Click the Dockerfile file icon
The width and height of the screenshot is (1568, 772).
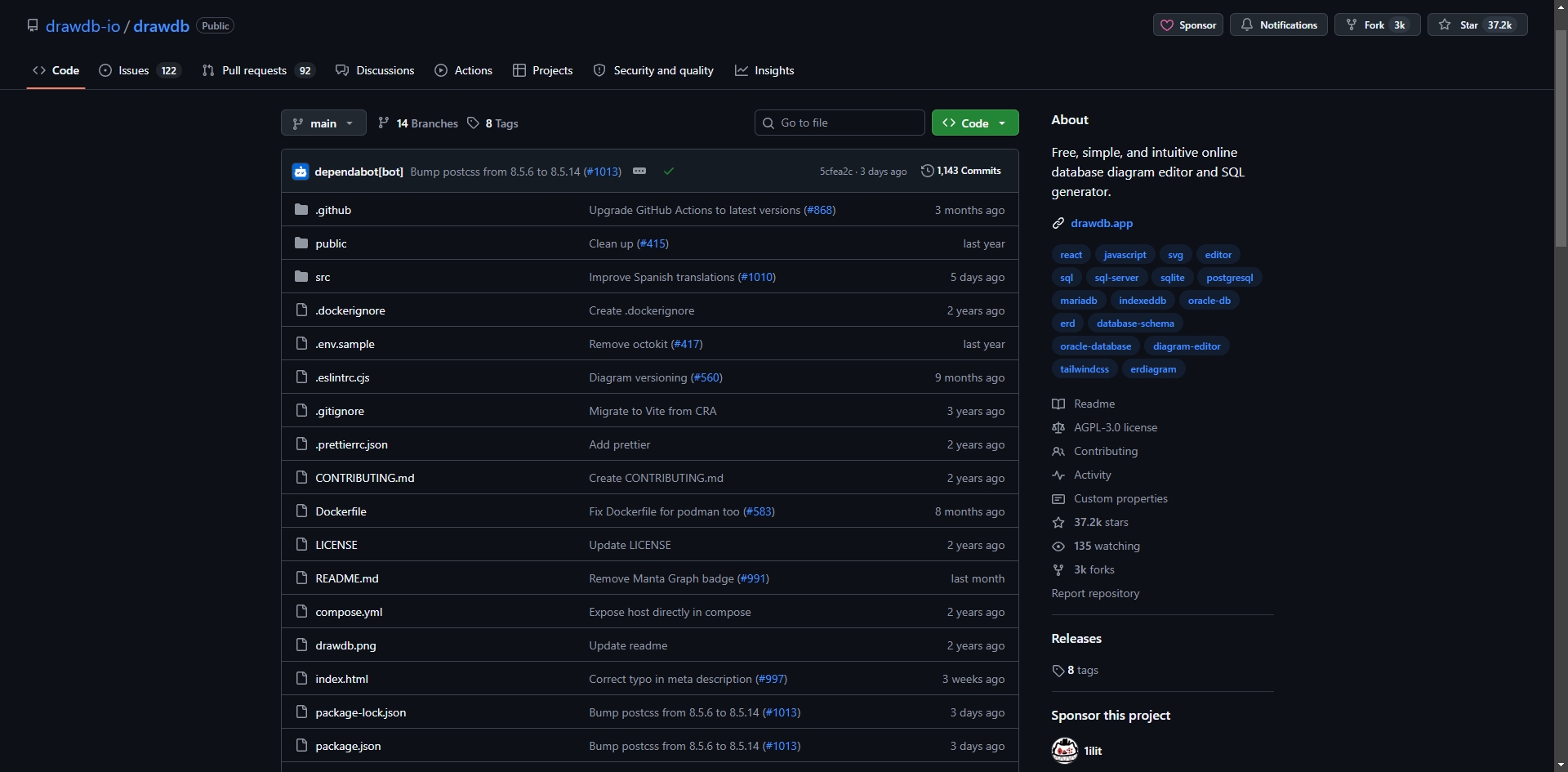[x=301, y=511]
